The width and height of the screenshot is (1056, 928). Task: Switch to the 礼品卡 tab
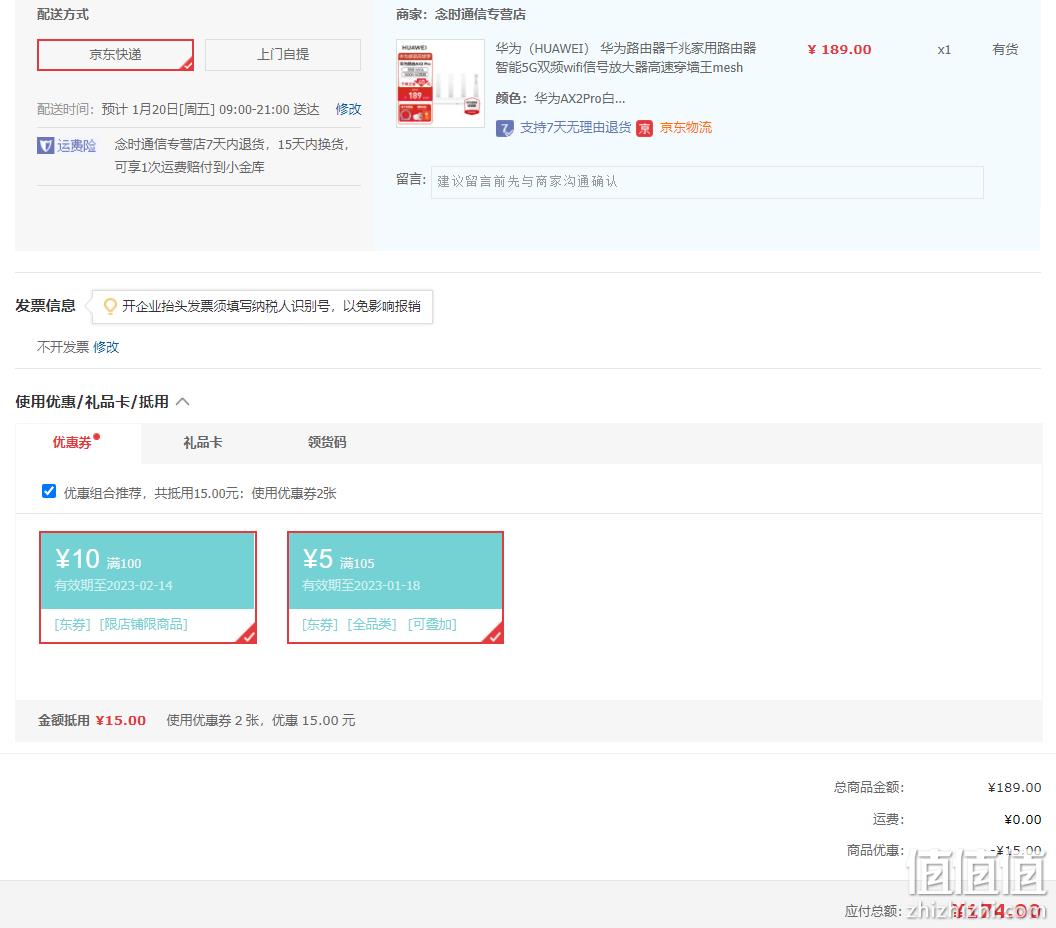[x=203, y=442]
